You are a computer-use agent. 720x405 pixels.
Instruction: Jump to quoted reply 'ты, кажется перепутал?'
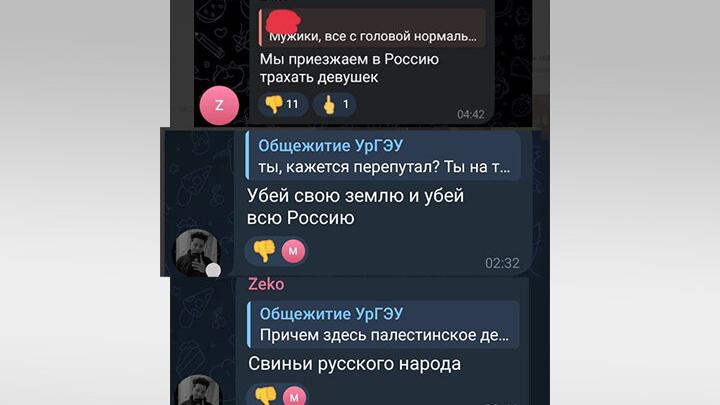coord(383,156)
